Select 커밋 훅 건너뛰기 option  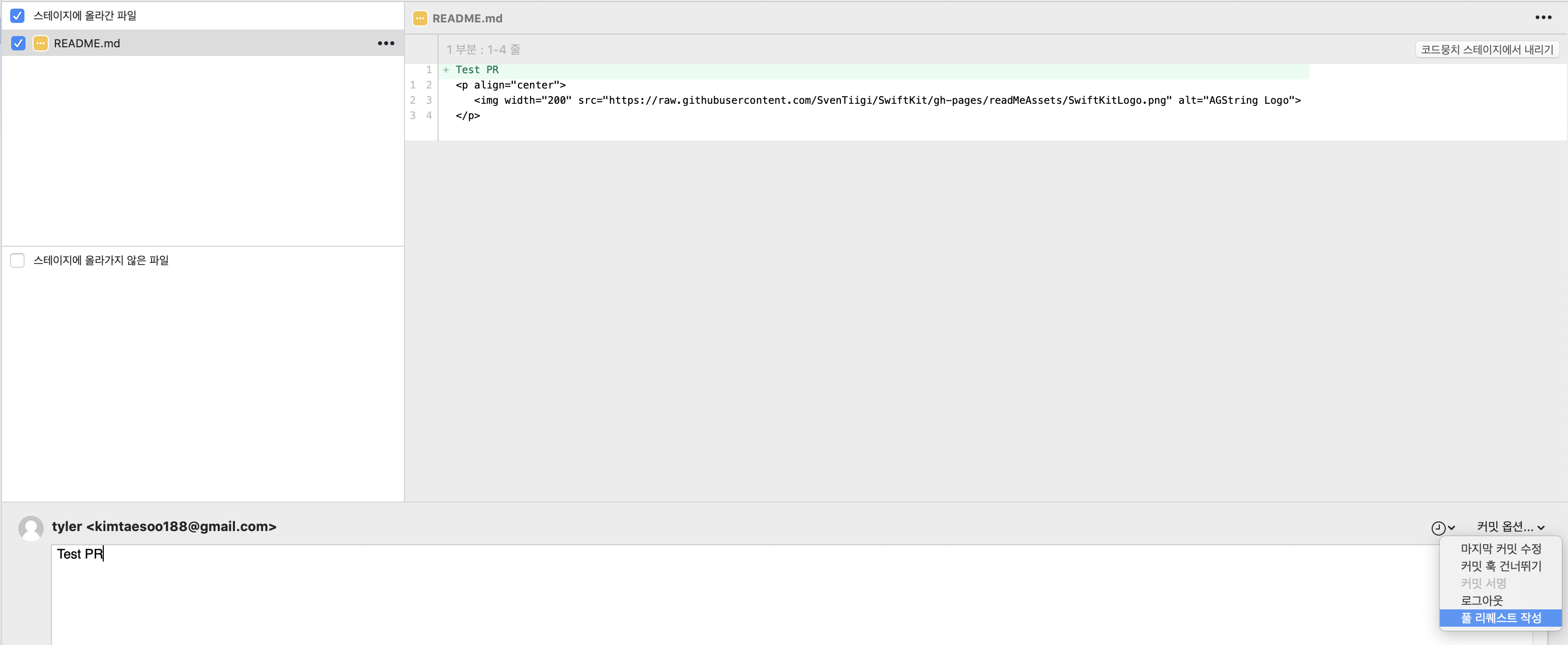1500,566
